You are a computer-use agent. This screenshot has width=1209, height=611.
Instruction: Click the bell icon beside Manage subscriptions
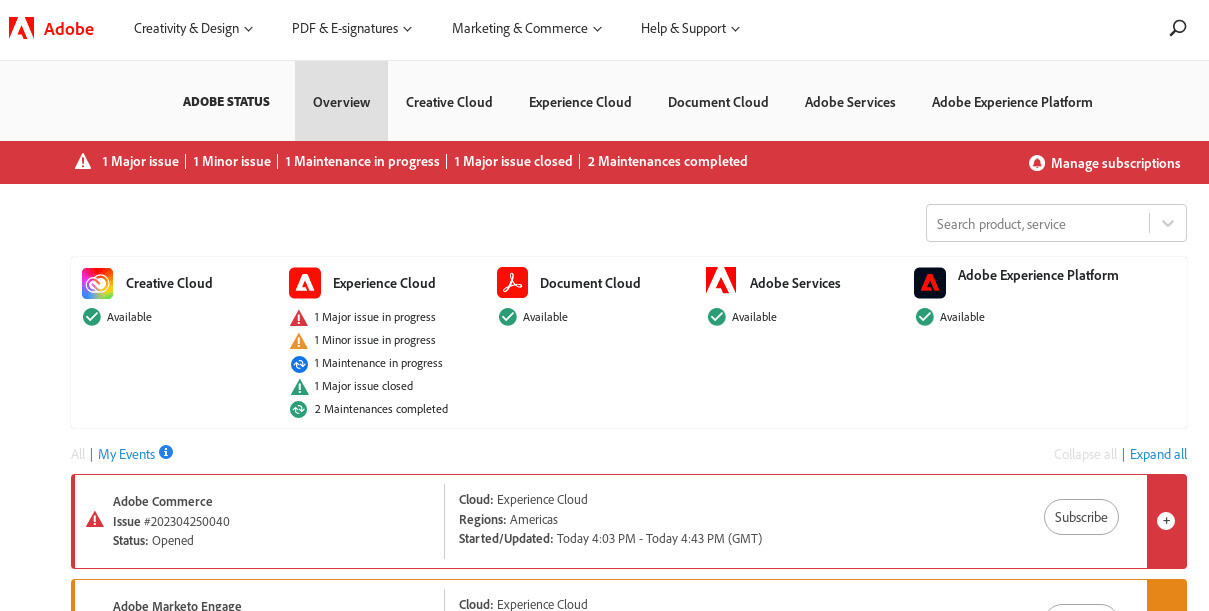click(x=1037, y=163)
